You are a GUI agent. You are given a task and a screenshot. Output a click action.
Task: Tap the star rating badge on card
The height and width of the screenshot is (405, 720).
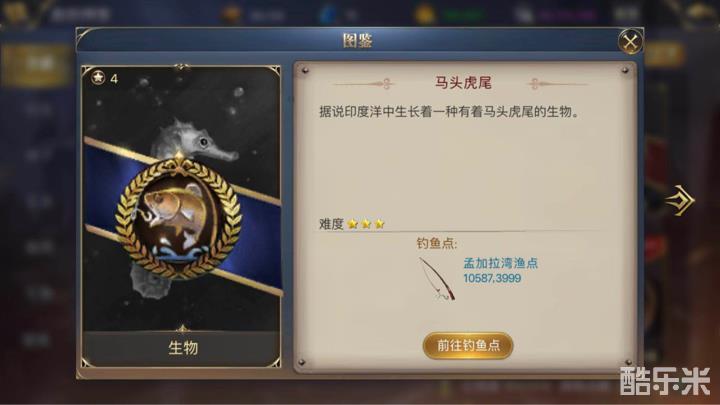coord(105,78)
